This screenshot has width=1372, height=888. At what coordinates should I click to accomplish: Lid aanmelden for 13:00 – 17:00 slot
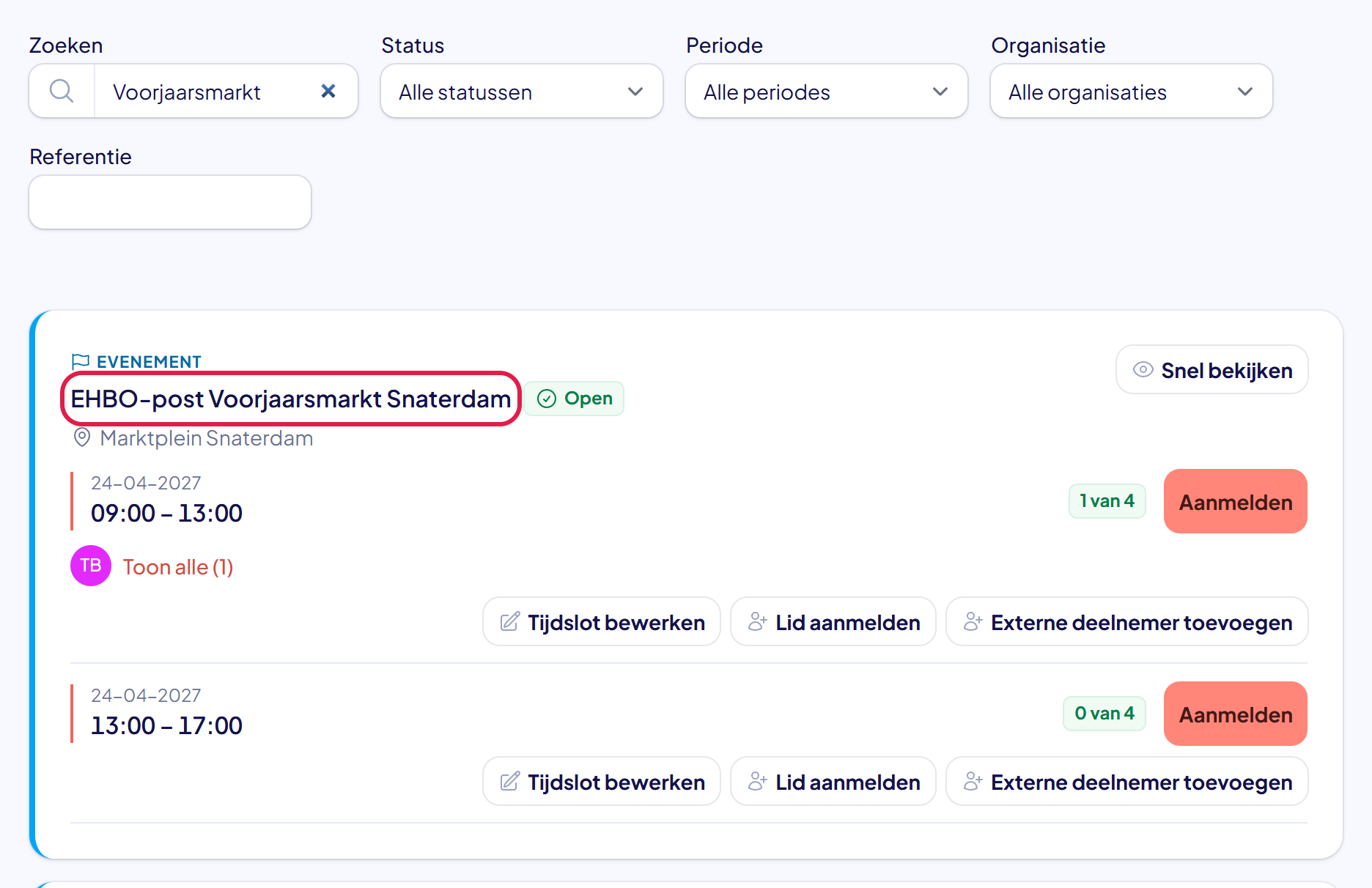[833, 782]
